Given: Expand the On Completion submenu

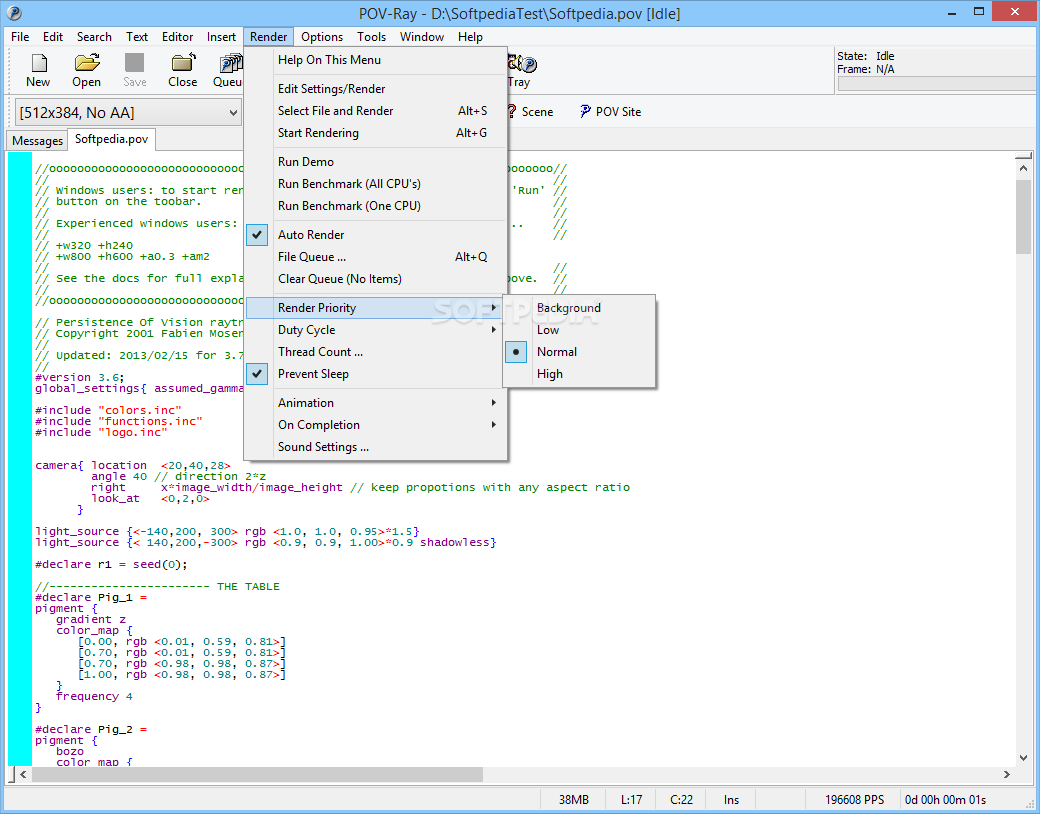Looking at the screenshot, I should (x=376, y=425).
